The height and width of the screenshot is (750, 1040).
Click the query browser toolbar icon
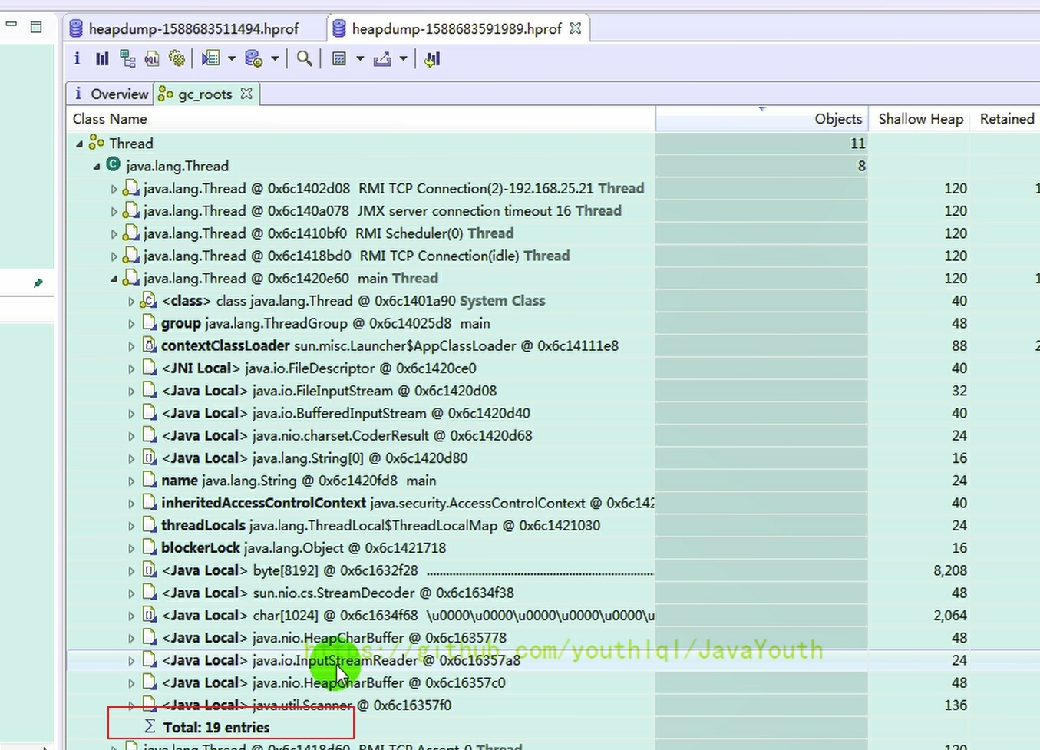point(253,59)
